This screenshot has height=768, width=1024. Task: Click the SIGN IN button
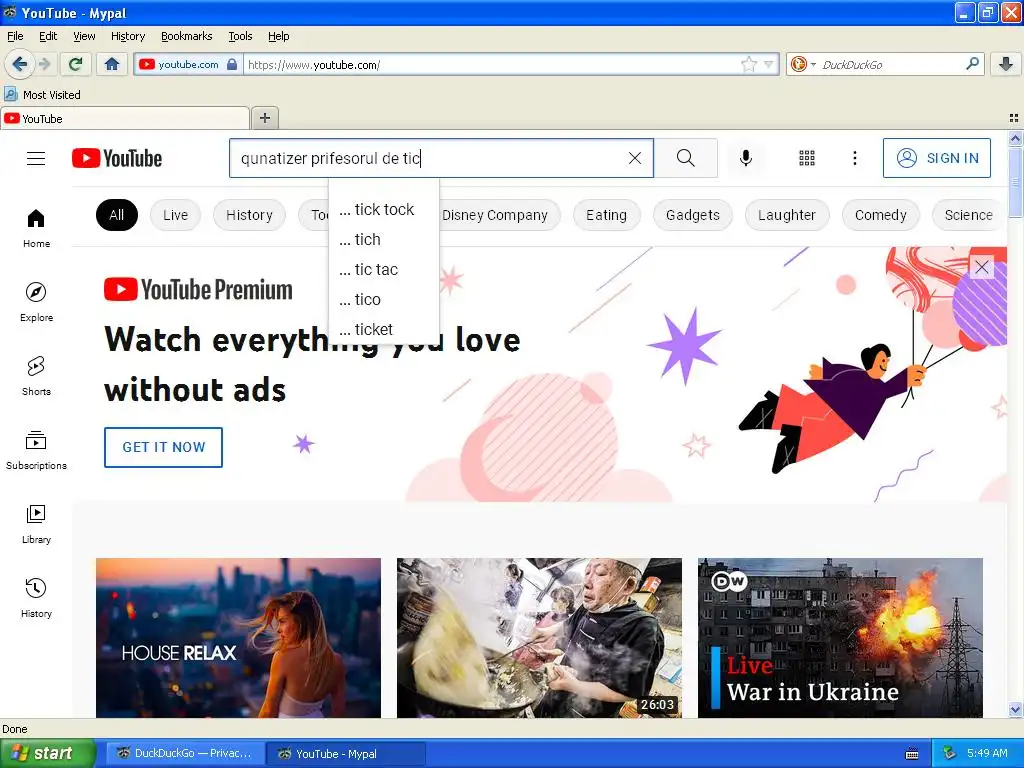[x=936, y=158]
